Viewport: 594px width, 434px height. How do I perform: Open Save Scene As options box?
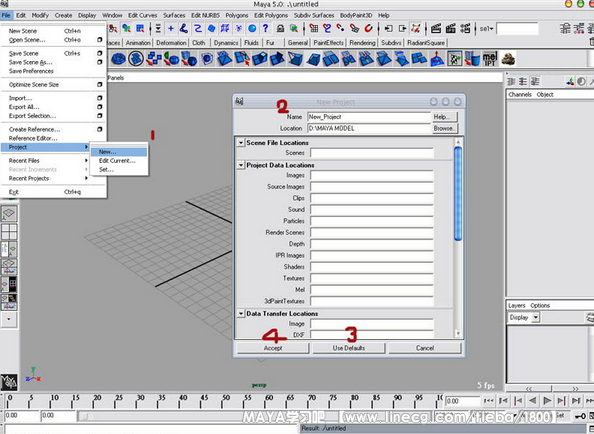pyautogui.click(x=100, y=62)
